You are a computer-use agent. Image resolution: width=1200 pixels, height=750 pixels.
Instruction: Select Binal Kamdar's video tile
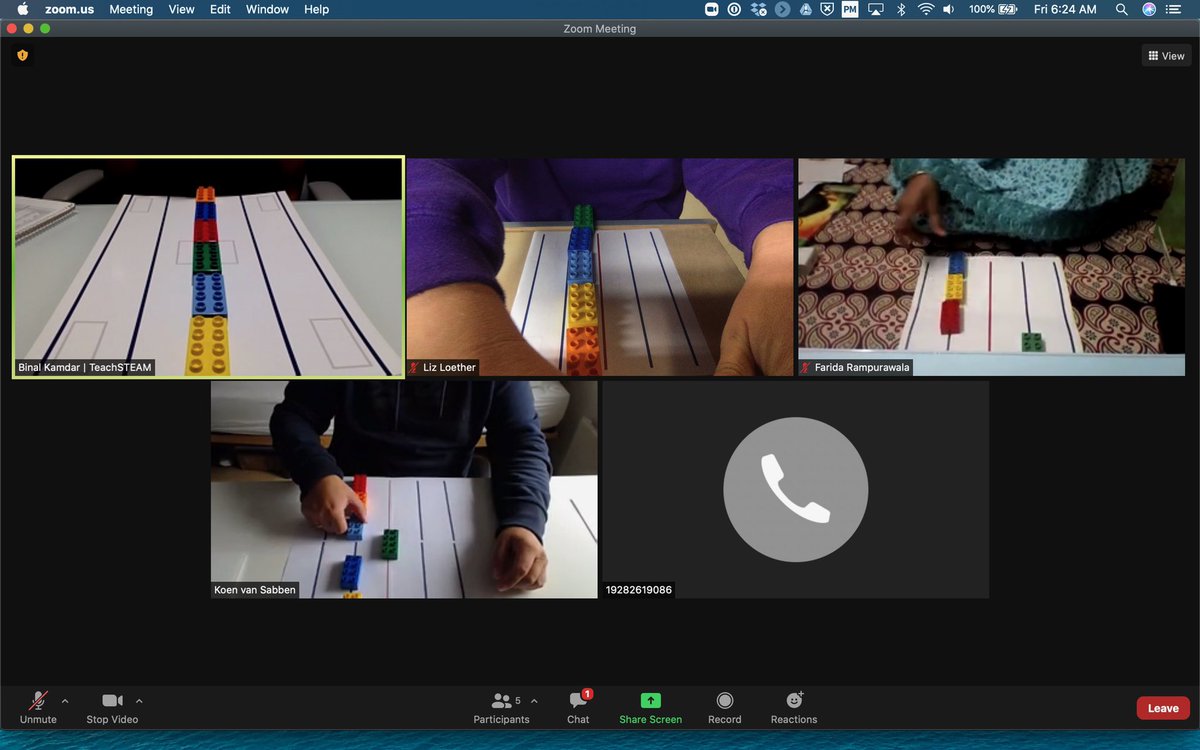coord(208,267)
